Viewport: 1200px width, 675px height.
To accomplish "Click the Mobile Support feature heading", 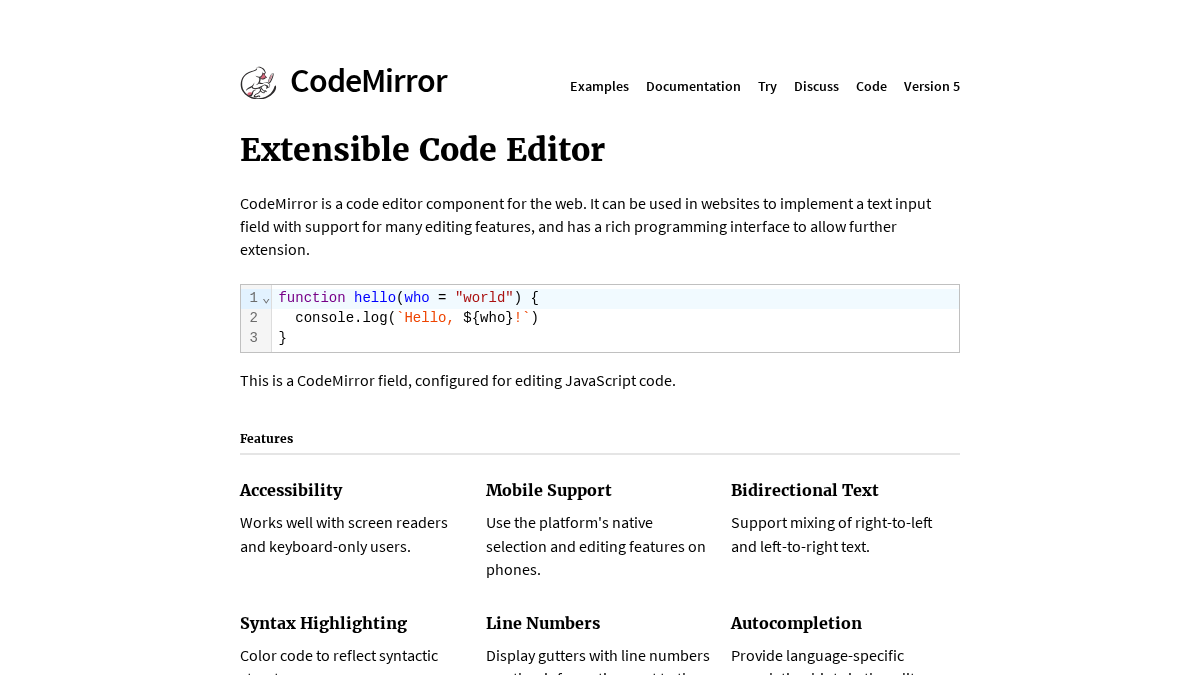I will (x=549, y=490).
